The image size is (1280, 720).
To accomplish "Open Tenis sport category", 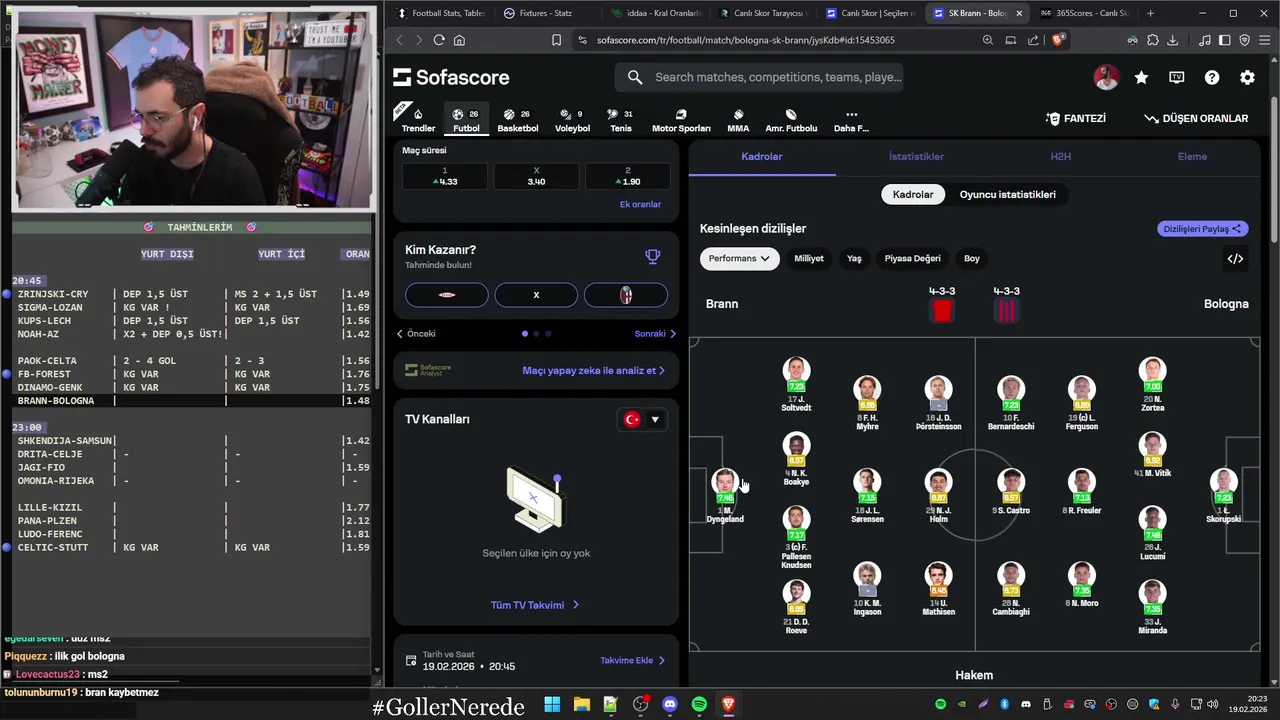I will click(x=621, y=120).
